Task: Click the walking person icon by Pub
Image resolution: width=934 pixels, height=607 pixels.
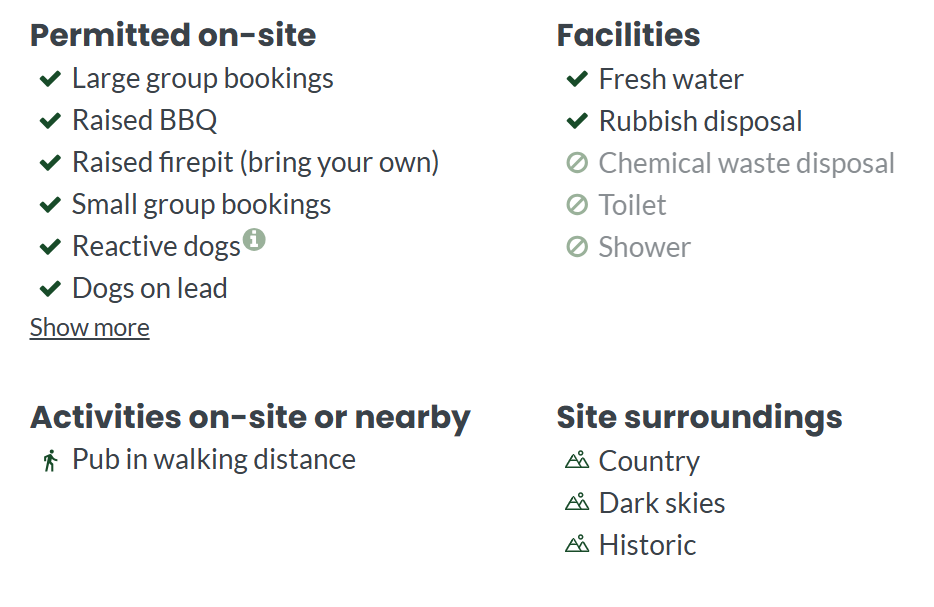Action: 51,460
